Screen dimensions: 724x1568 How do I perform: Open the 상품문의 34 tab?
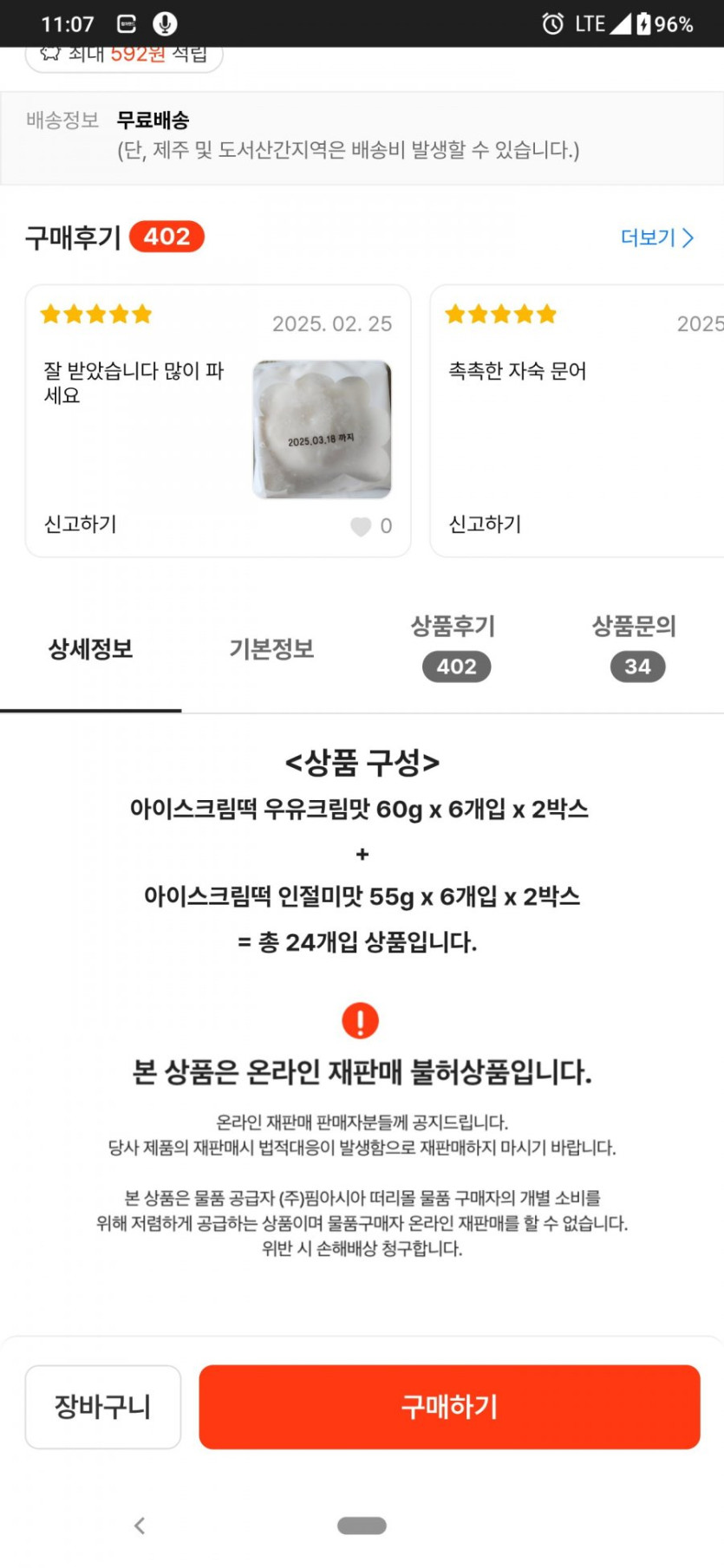[x=635, y=646]
